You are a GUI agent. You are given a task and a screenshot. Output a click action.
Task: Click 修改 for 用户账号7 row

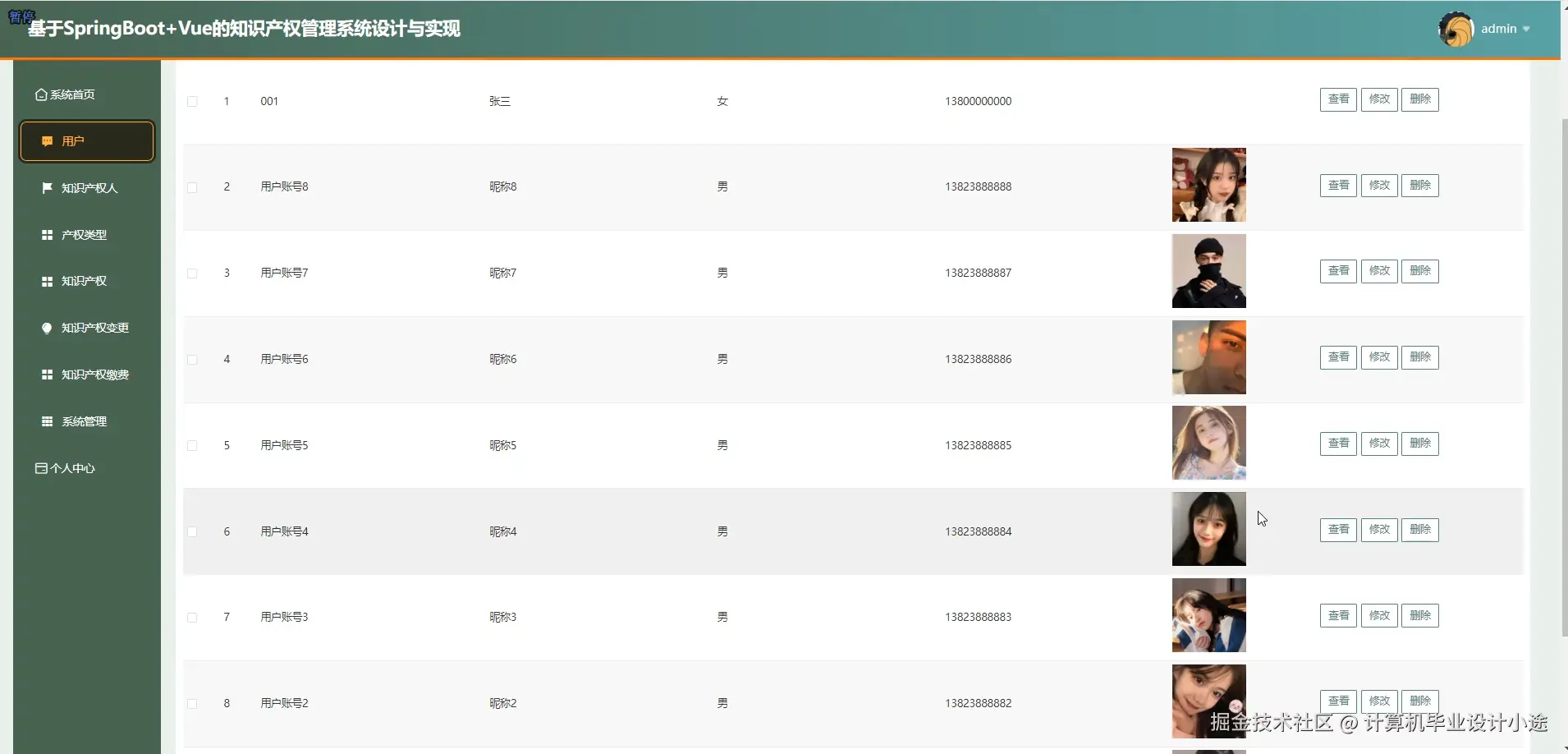pos(1379,271)
